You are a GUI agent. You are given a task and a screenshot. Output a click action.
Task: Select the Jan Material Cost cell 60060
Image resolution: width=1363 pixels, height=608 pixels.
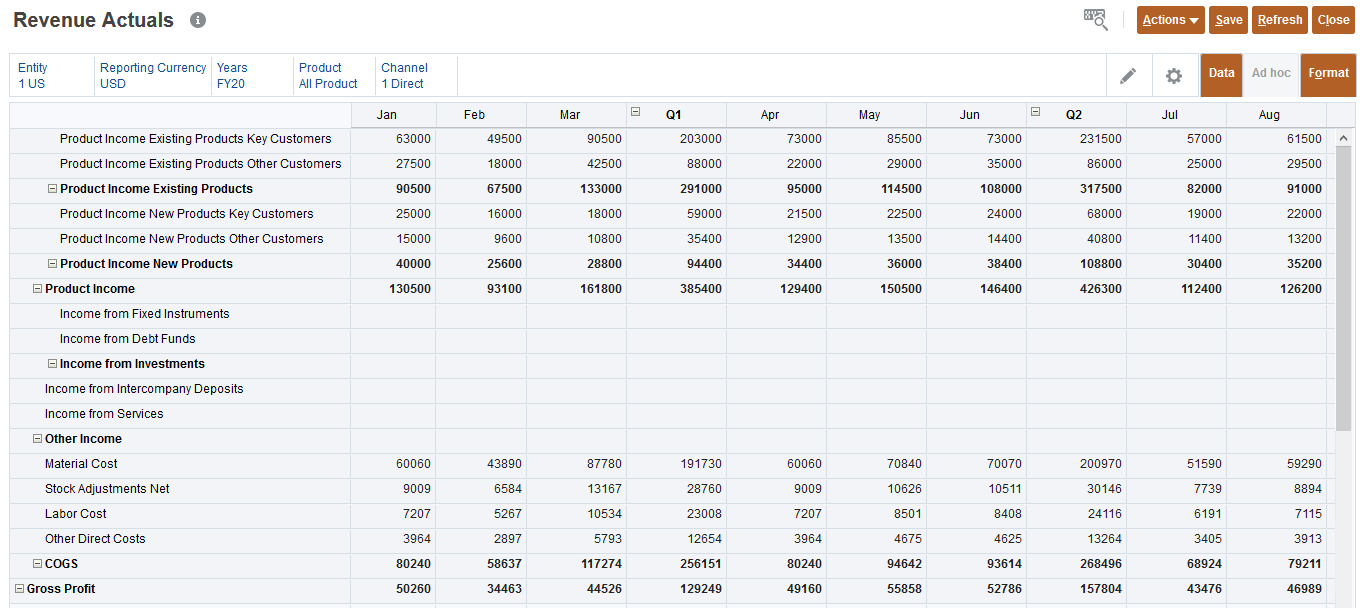coord(393,464)
